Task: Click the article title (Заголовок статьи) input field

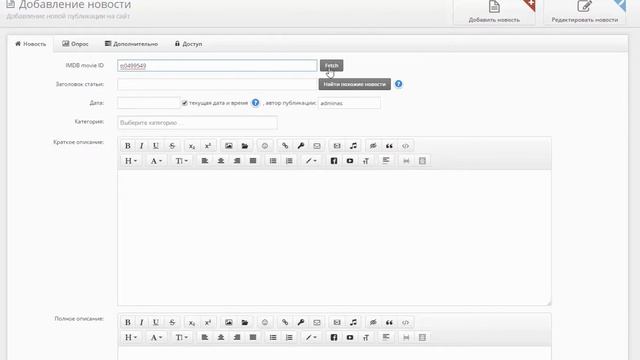Action: [x=217, y=84]
